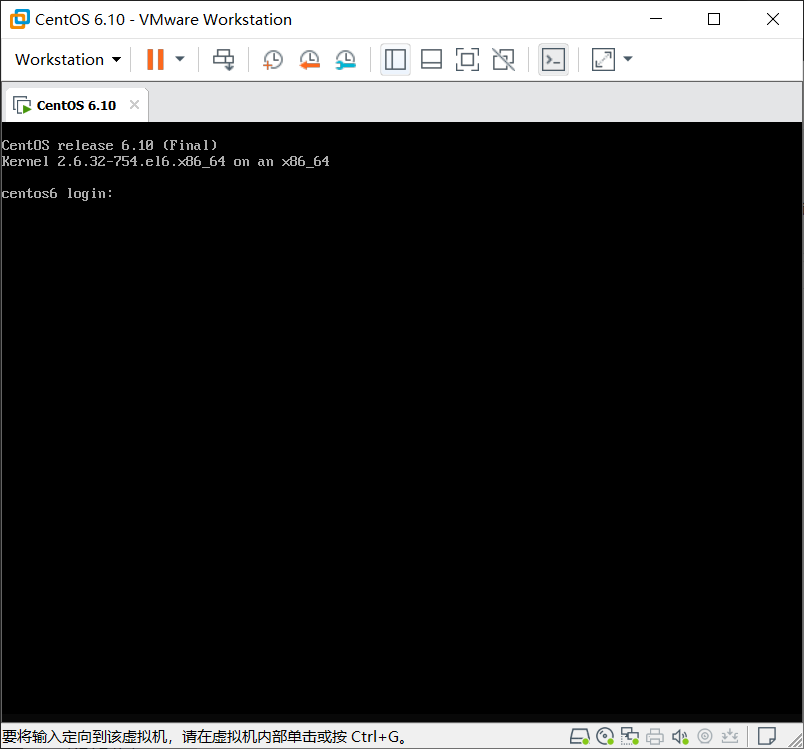Send Ctrl+Alt+Del to the virtual machine
This screenshot has height=749, width=804.
pyautogui.click(x=224, y=59)
